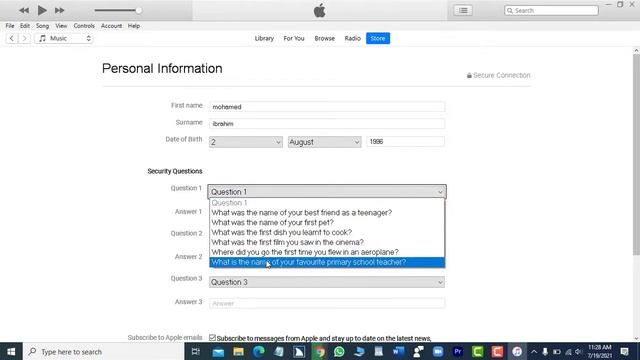Viewport: 640px width, 360px height.
Task: Click the page vertical scrollbar
Action: click(x=636, y=155)
